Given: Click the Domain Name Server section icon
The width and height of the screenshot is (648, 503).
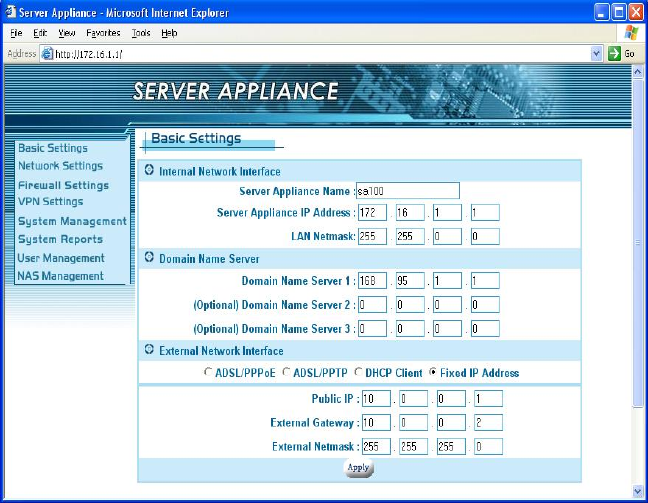Looking at the screenshot, I should coord(150,258).
